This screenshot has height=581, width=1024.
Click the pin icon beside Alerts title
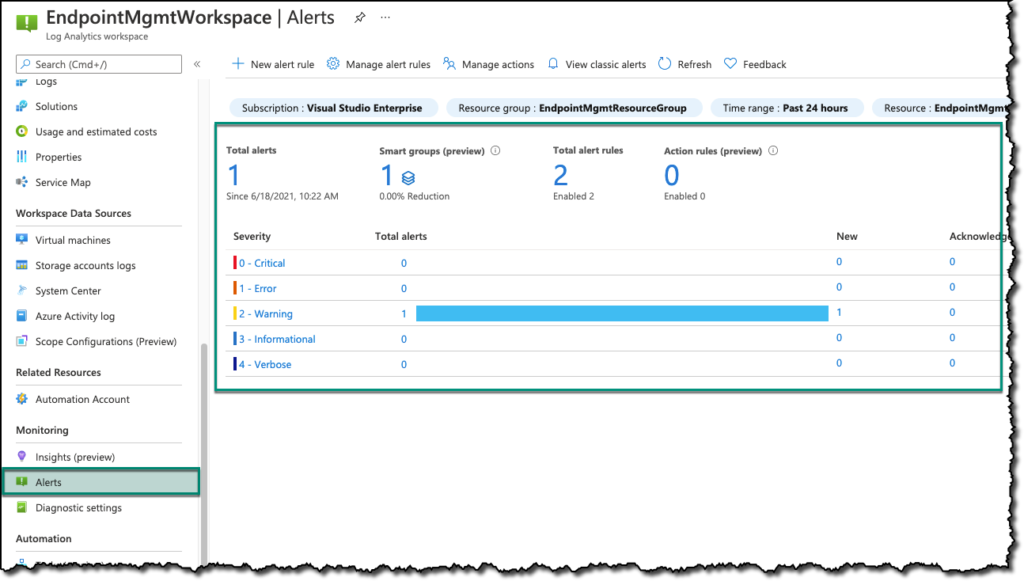360,18
